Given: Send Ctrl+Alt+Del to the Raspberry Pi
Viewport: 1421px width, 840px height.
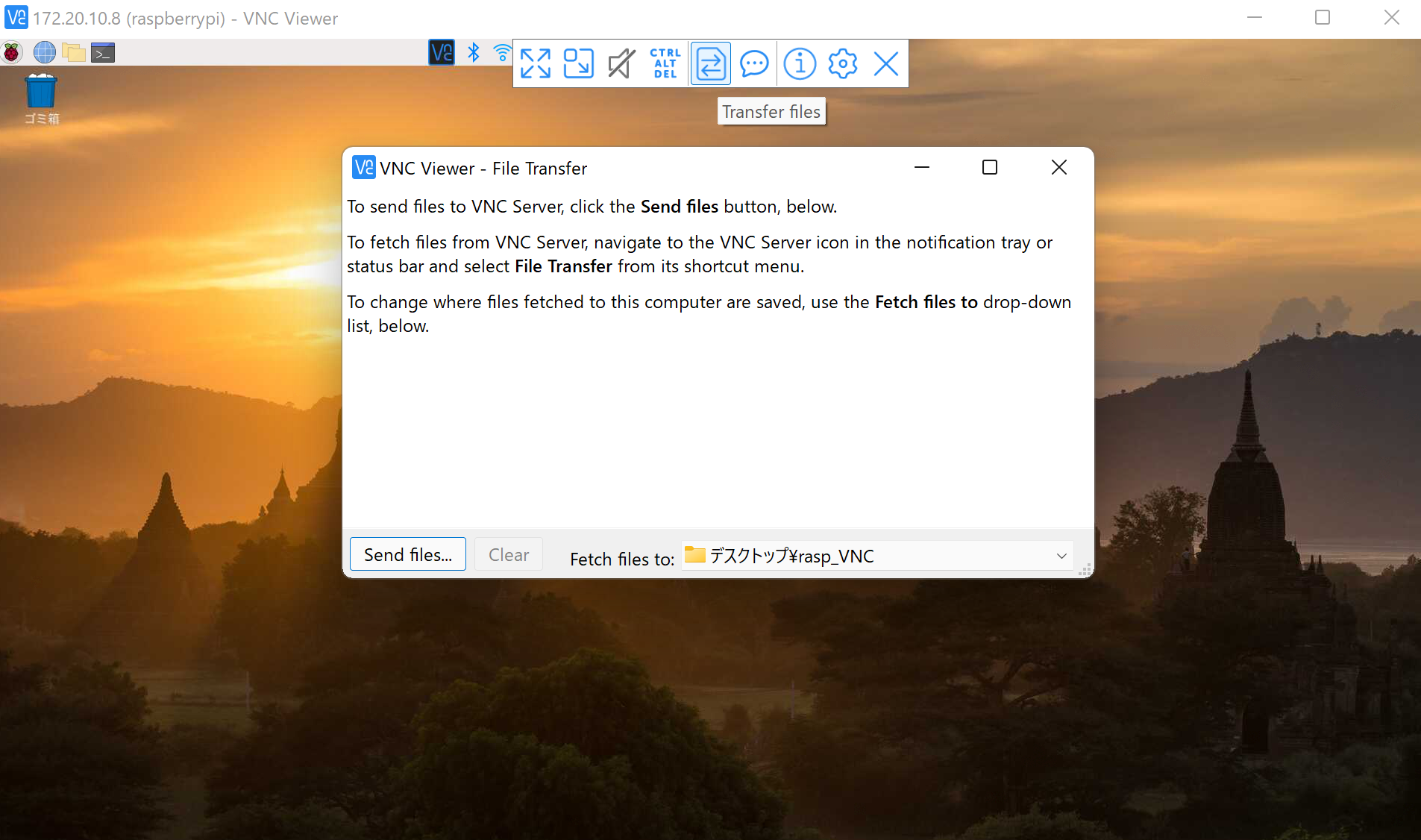Looking at the screenshot, I should tap(664, 63).
